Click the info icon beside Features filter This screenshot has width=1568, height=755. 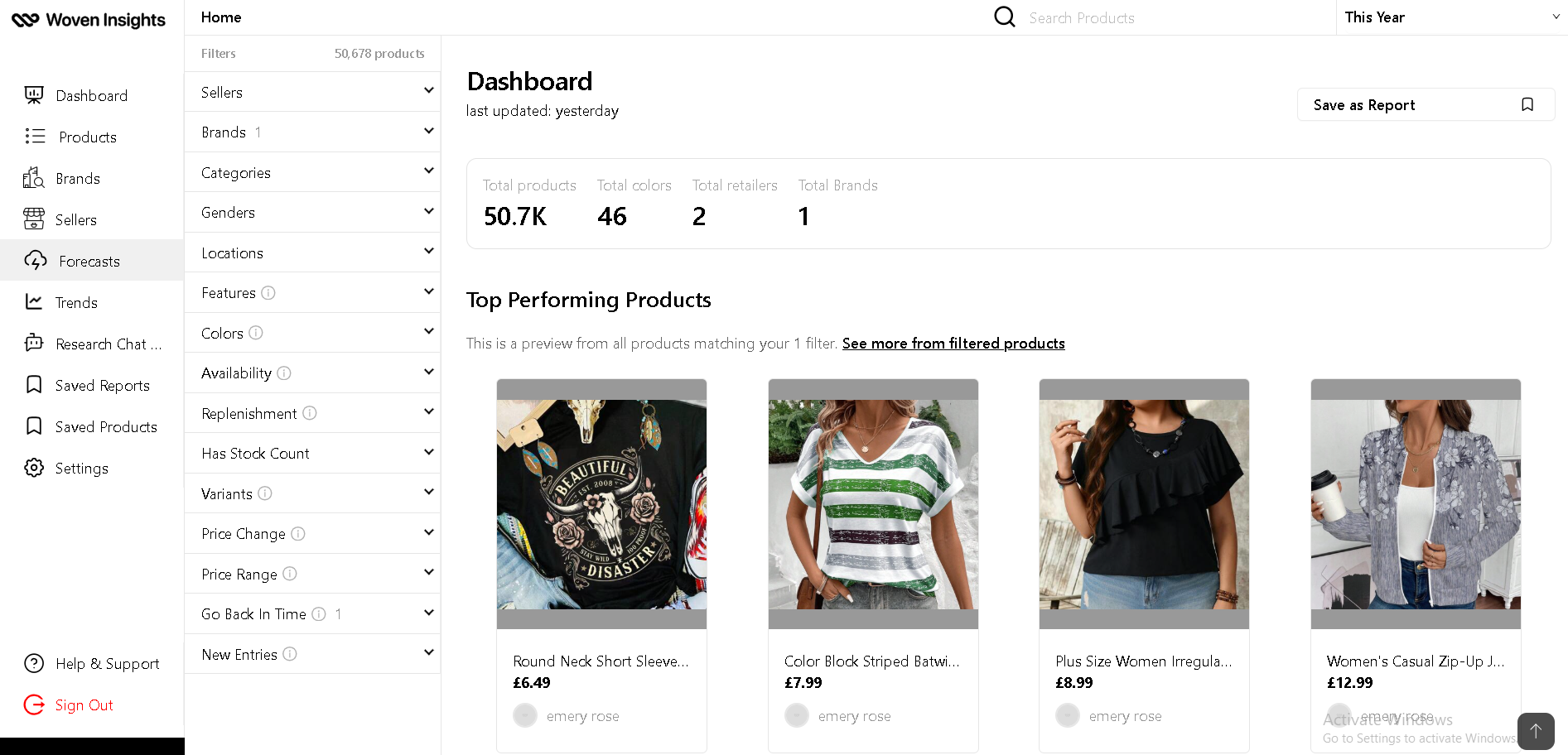268,293
